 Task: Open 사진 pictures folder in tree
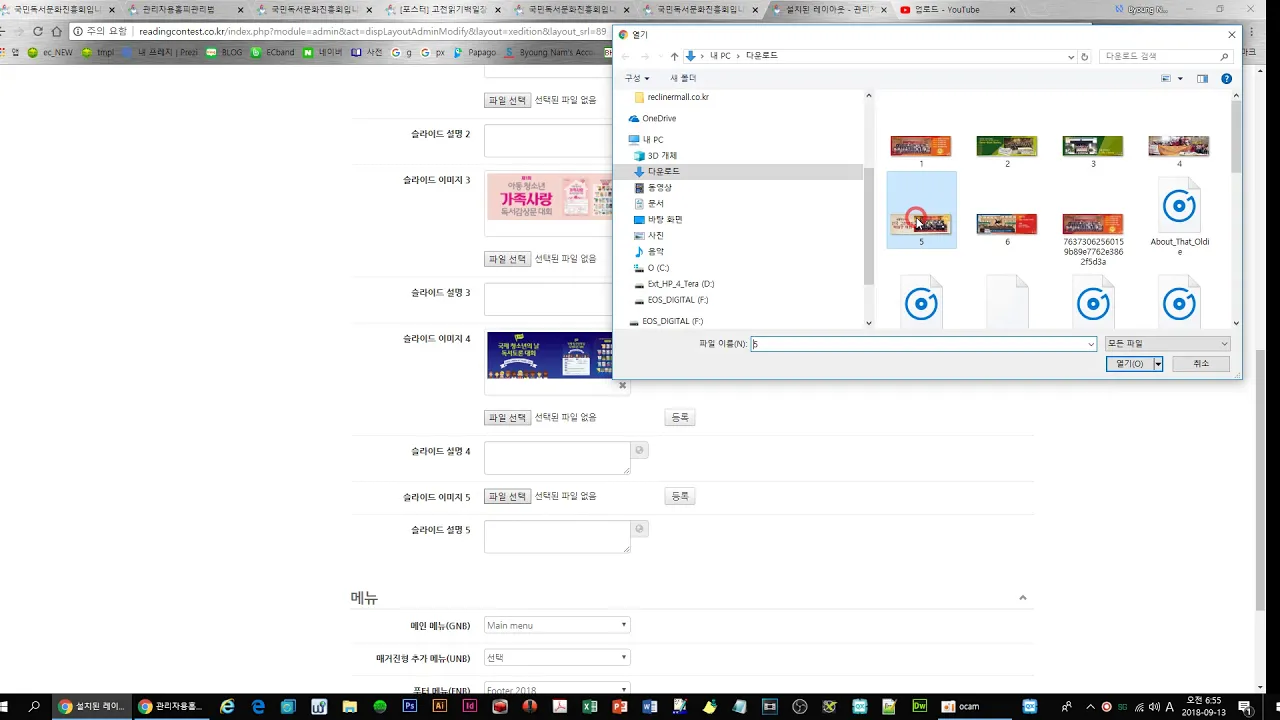tap(648, 235)
